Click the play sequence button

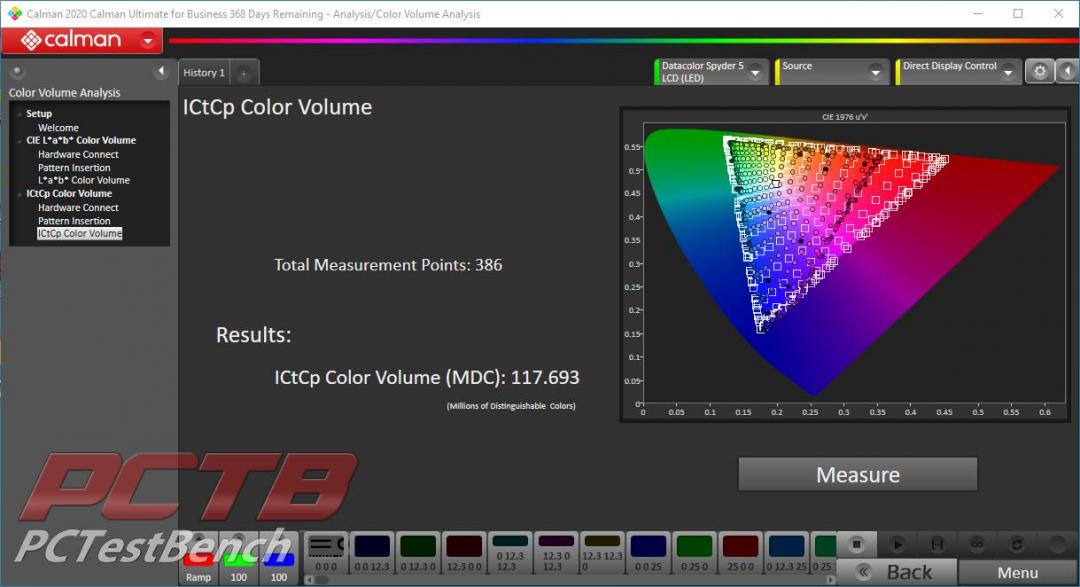[x=897, y=544]
